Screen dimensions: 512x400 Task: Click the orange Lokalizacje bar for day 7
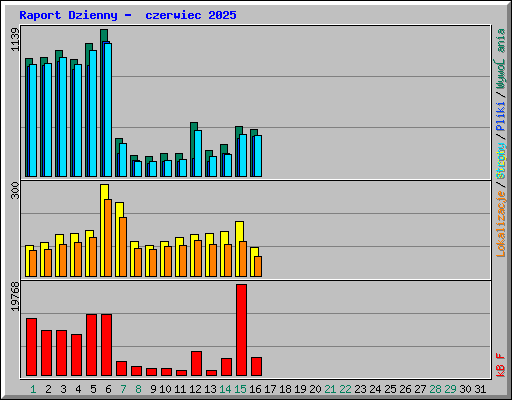[123, 247]
